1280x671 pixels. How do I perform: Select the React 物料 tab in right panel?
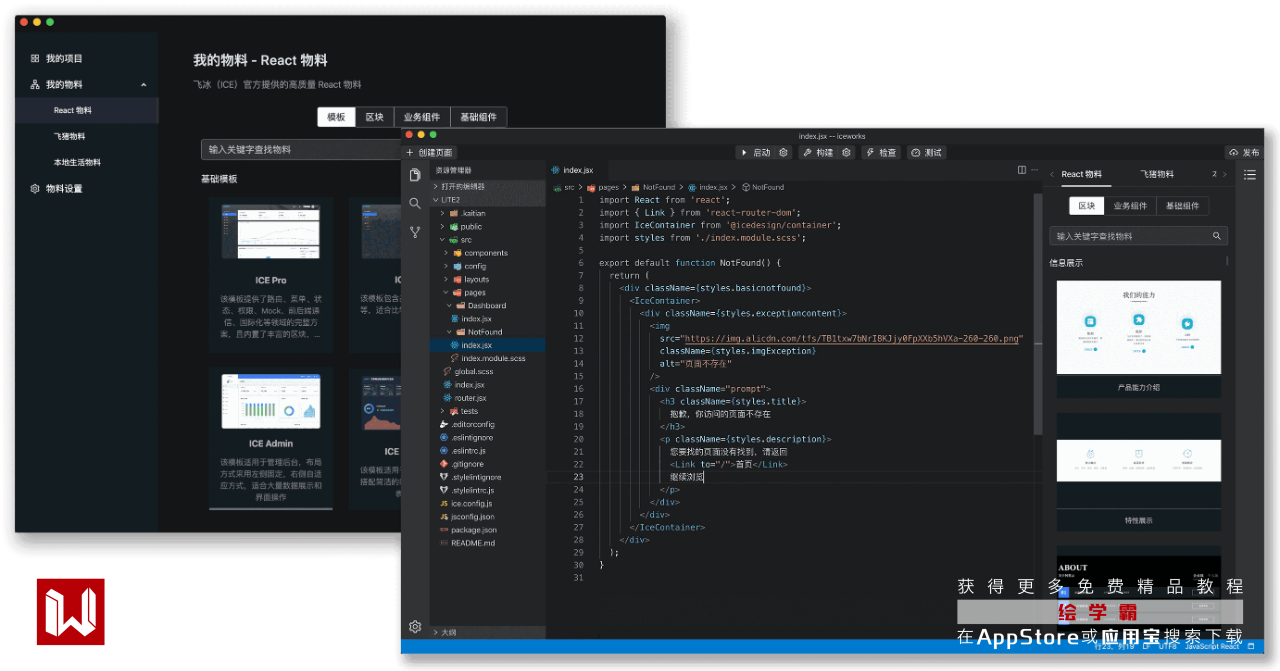pyautogui.click(x=1081, y=174)
